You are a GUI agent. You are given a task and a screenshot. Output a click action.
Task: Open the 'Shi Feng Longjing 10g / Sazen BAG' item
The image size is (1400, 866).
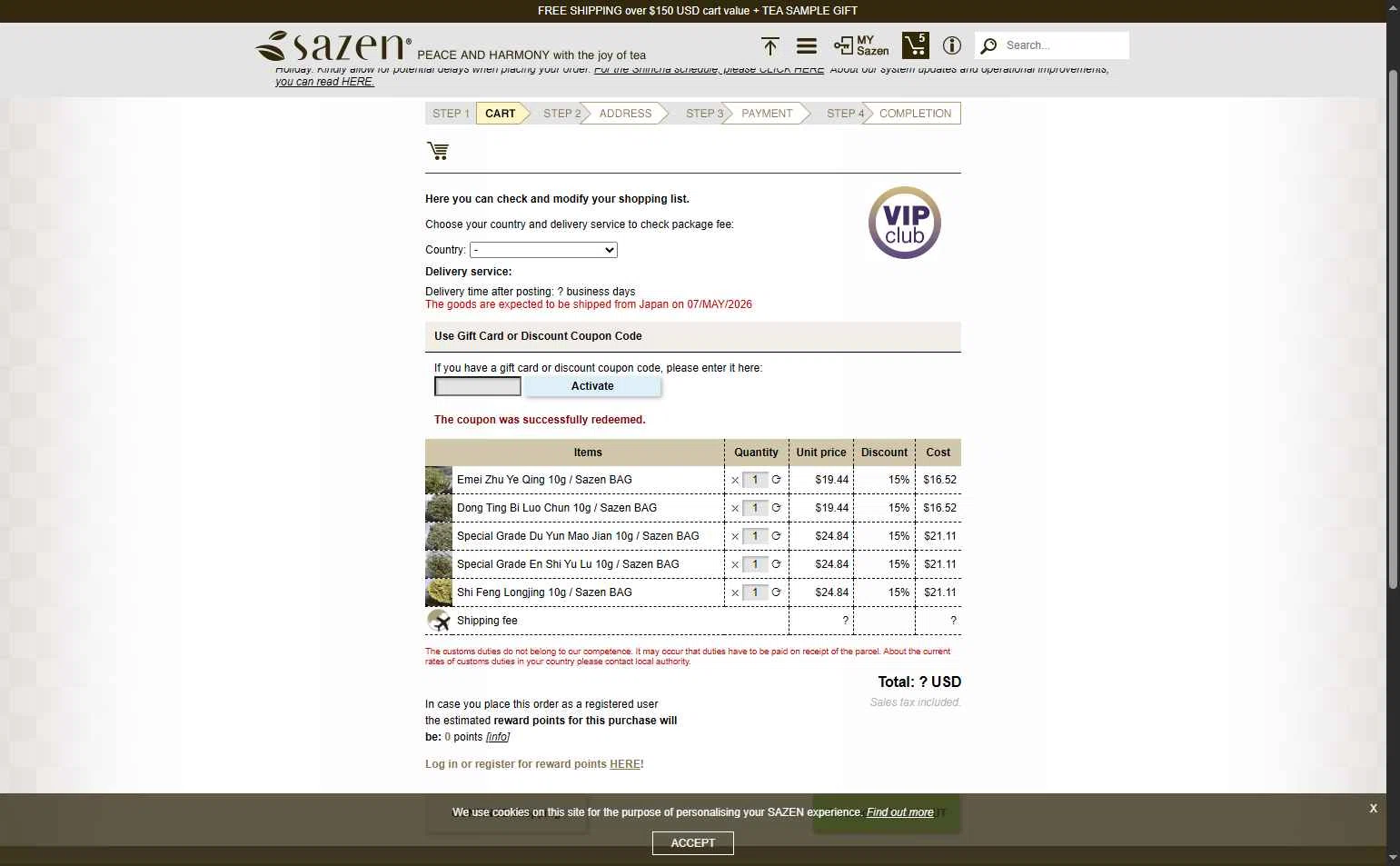[x=544, y=592]
